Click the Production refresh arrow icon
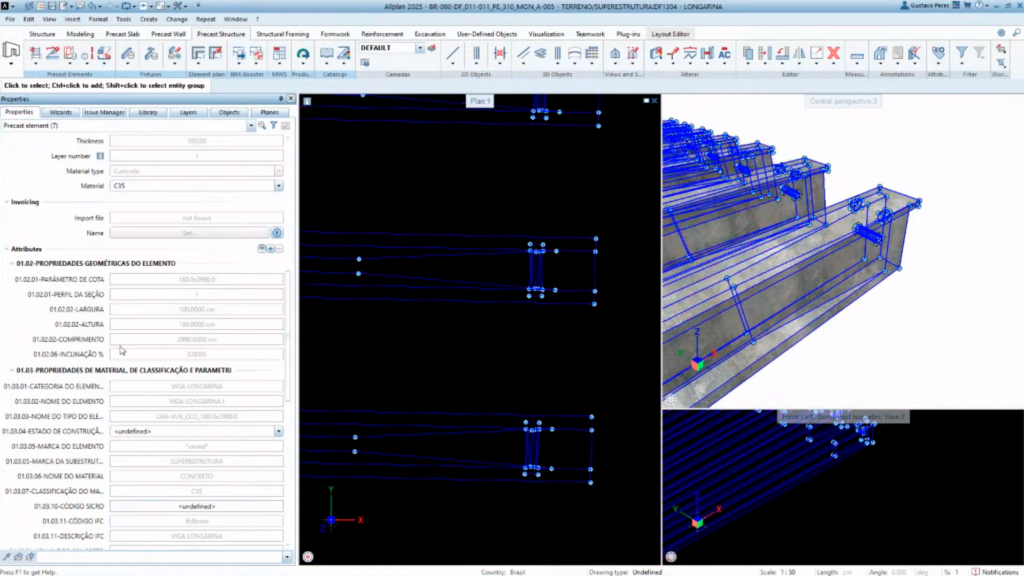 pyautogui.click(x=302, y=54)
